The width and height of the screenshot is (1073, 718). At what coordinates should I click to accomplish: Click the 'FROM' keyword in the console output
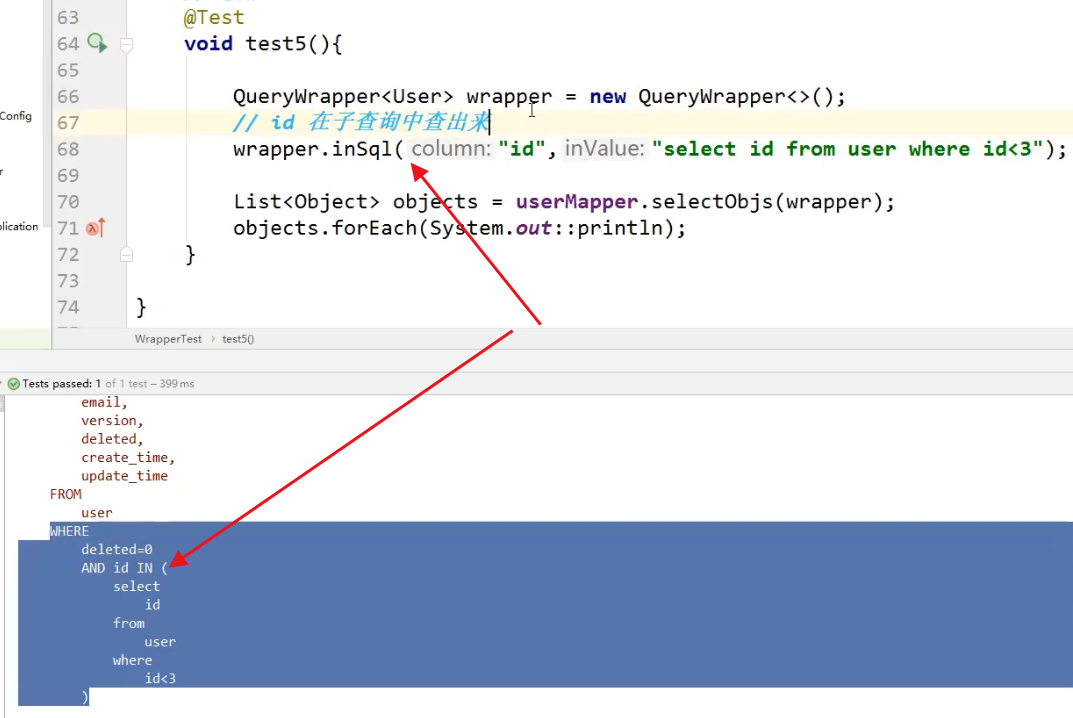(x=66, y=494)
